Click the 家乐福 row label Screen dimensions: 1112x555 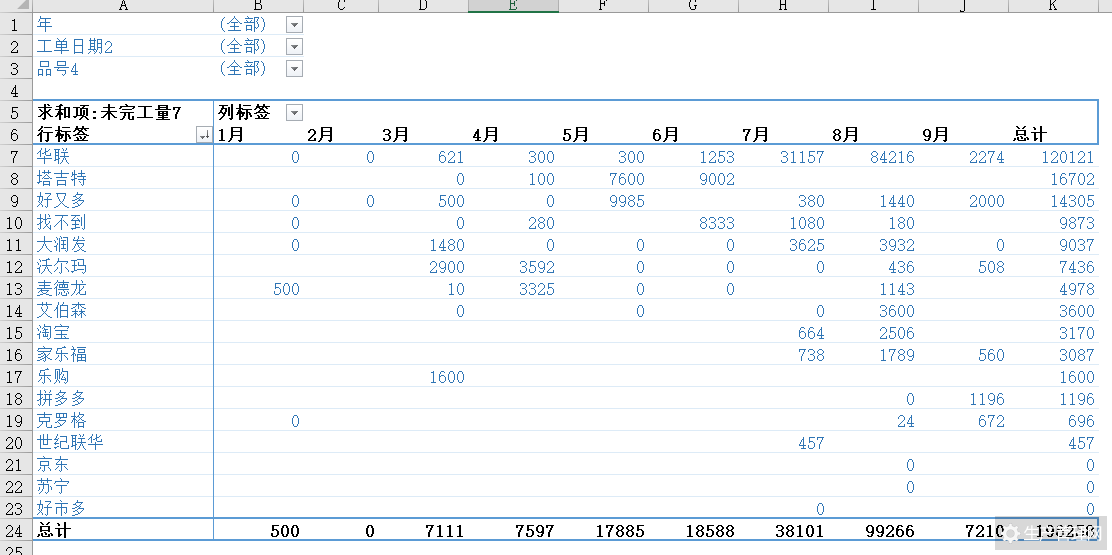62,354
